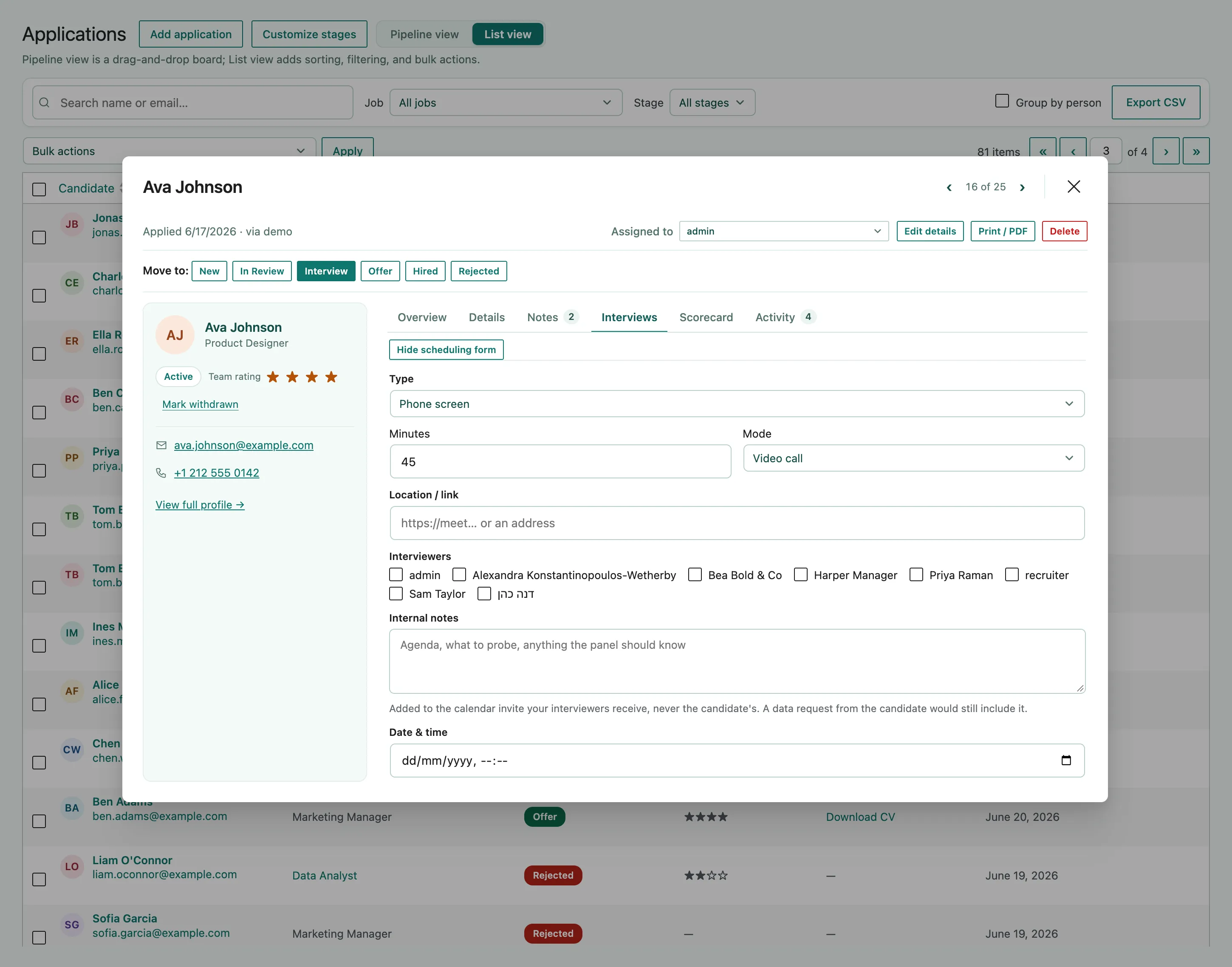1232x967 pixels.
Task: Check Alexandra Konstantinopoulos-Wetherby as interviewer
Action: (x=459, y=575)
